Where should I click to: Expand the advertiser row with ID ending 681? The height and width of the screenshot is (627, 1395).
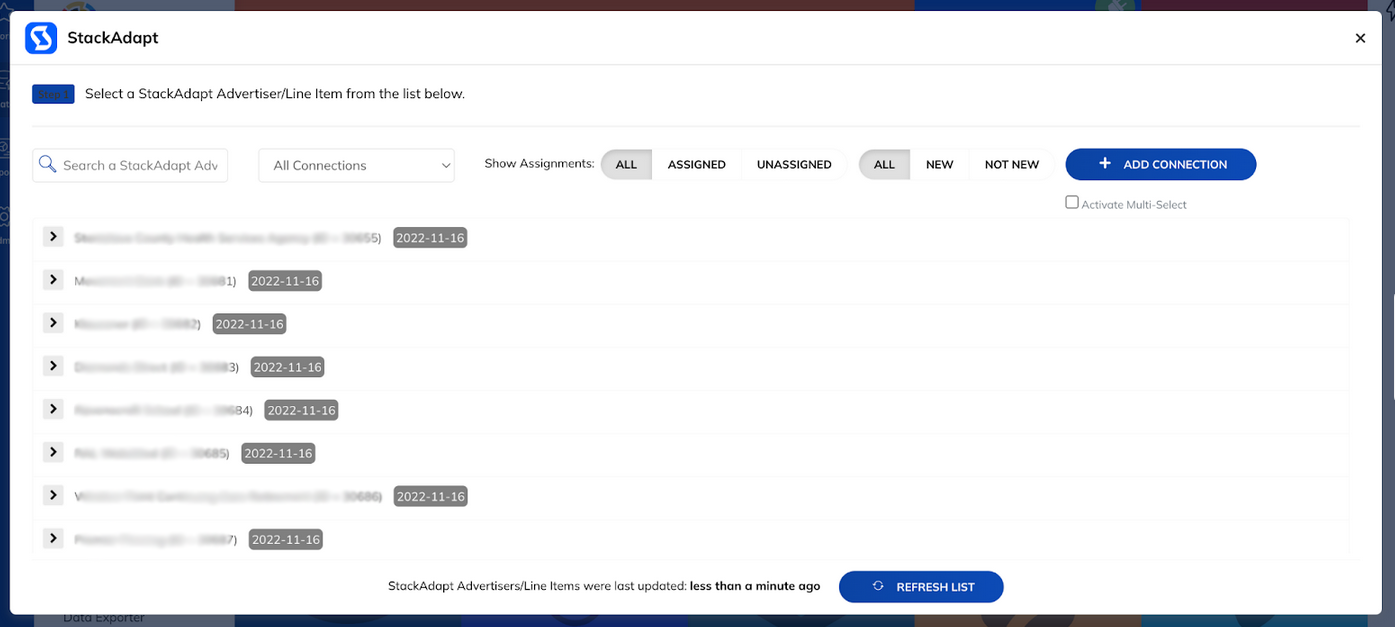click(54, 280)
